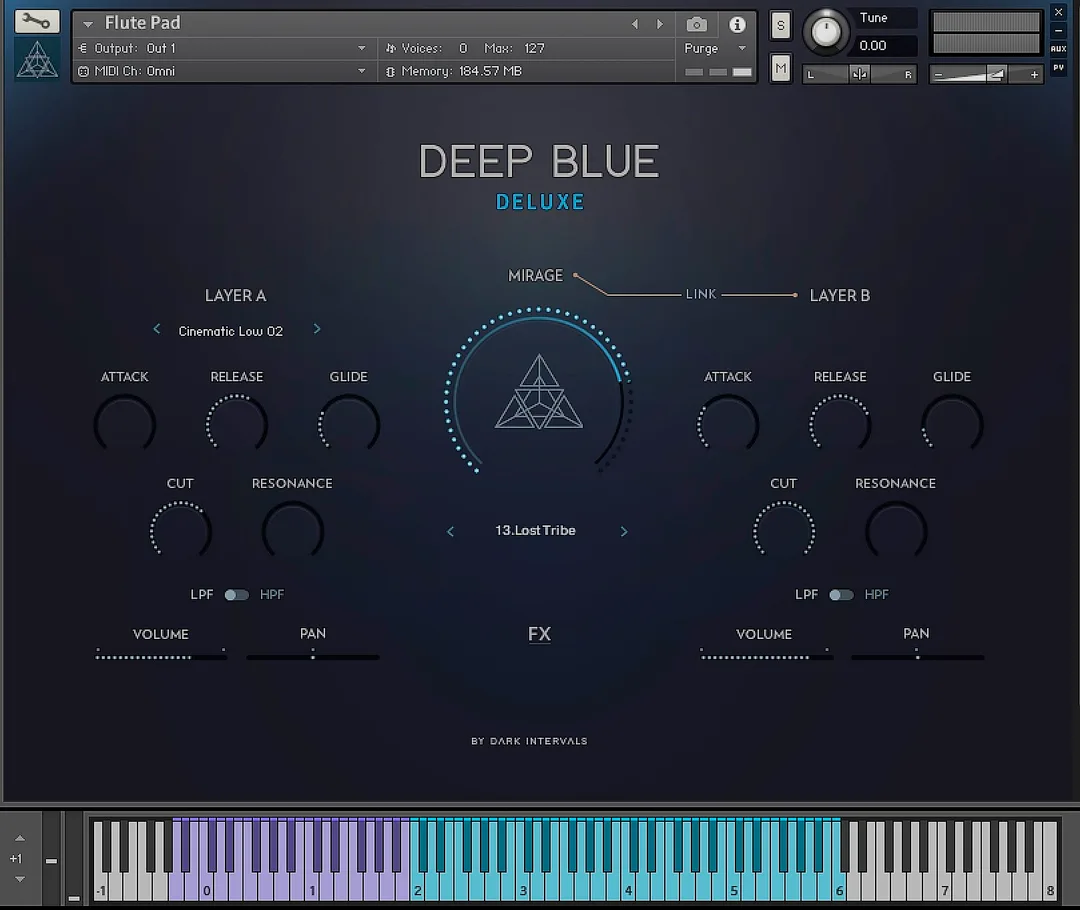This screenshot has width=1080, height=910.
Task: Open the Cinematic Low 02 sound selector
Action: tap(231, 331)
